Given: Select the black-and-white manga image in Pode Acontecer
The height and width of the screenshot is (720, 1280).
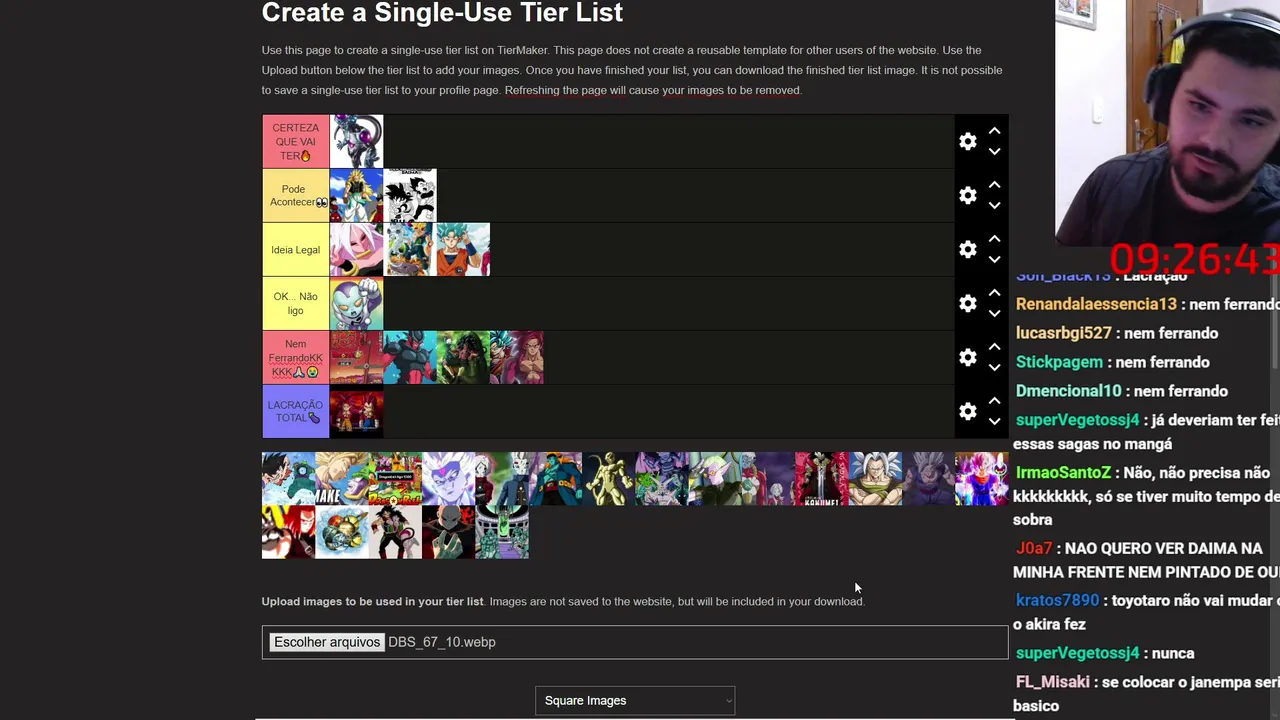Looking at the screenshot, I should 410,196.
